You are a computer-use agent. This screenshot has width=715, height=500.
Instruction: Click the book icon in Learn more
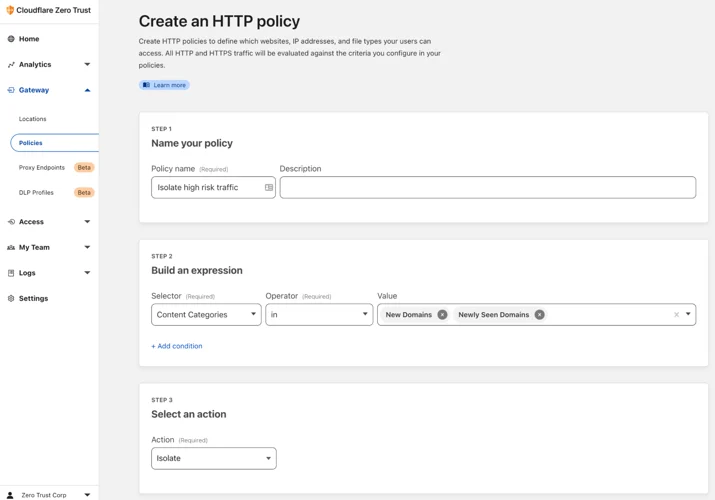point(146,85)
